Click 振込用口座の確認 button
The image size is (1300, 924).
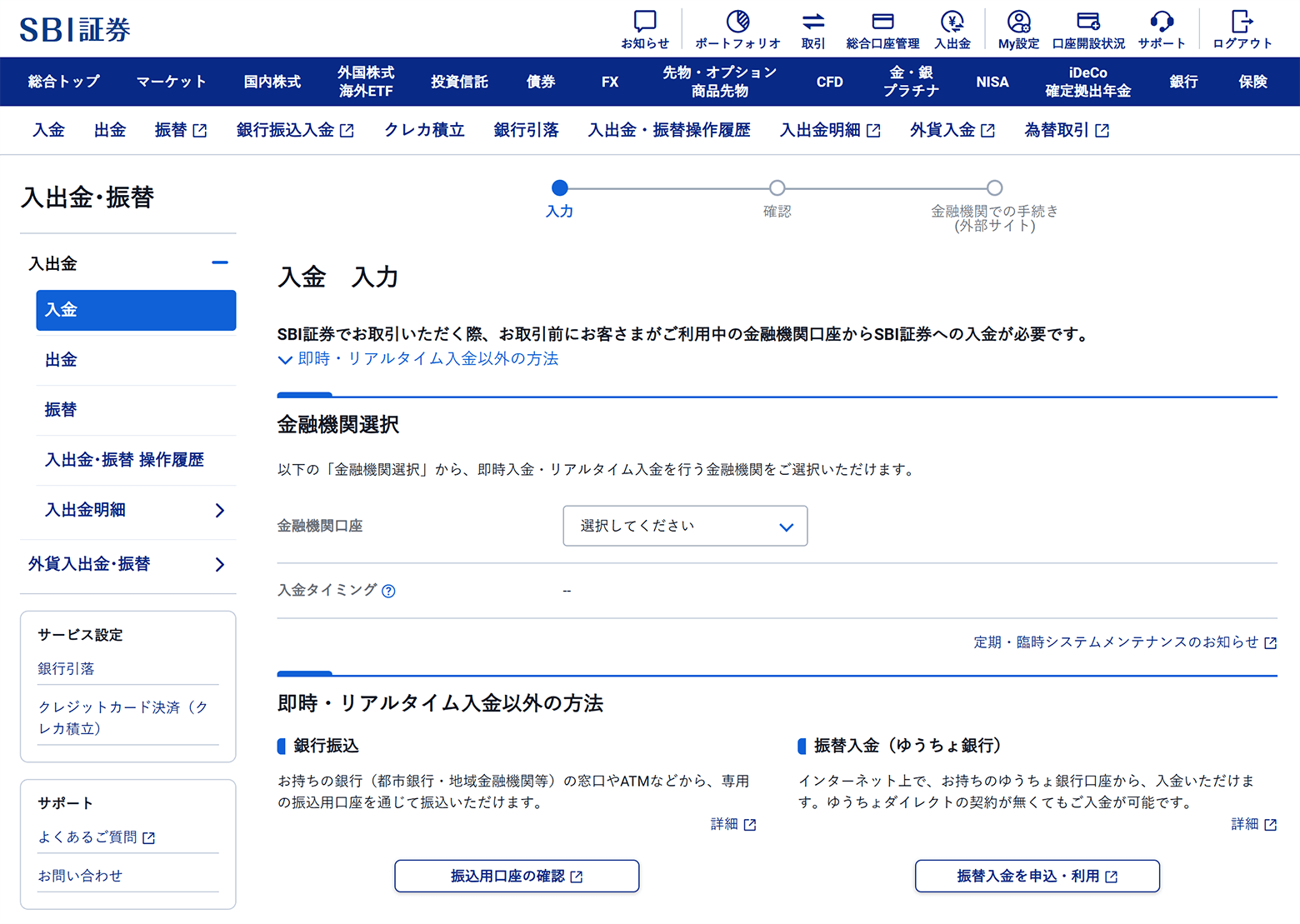(x=517, y=876)
